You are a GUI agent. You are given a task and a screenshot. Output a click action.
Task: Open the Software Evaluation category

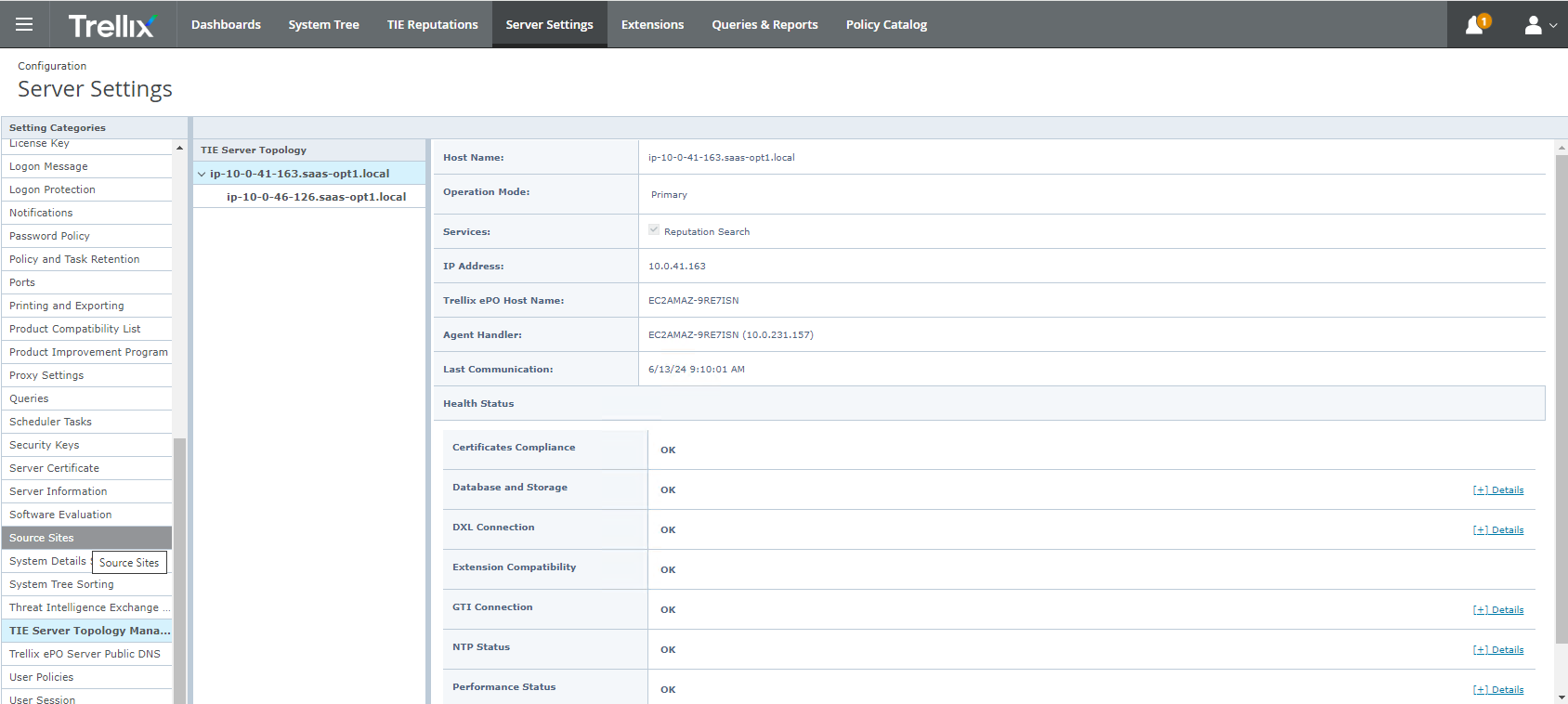(86, 515)
